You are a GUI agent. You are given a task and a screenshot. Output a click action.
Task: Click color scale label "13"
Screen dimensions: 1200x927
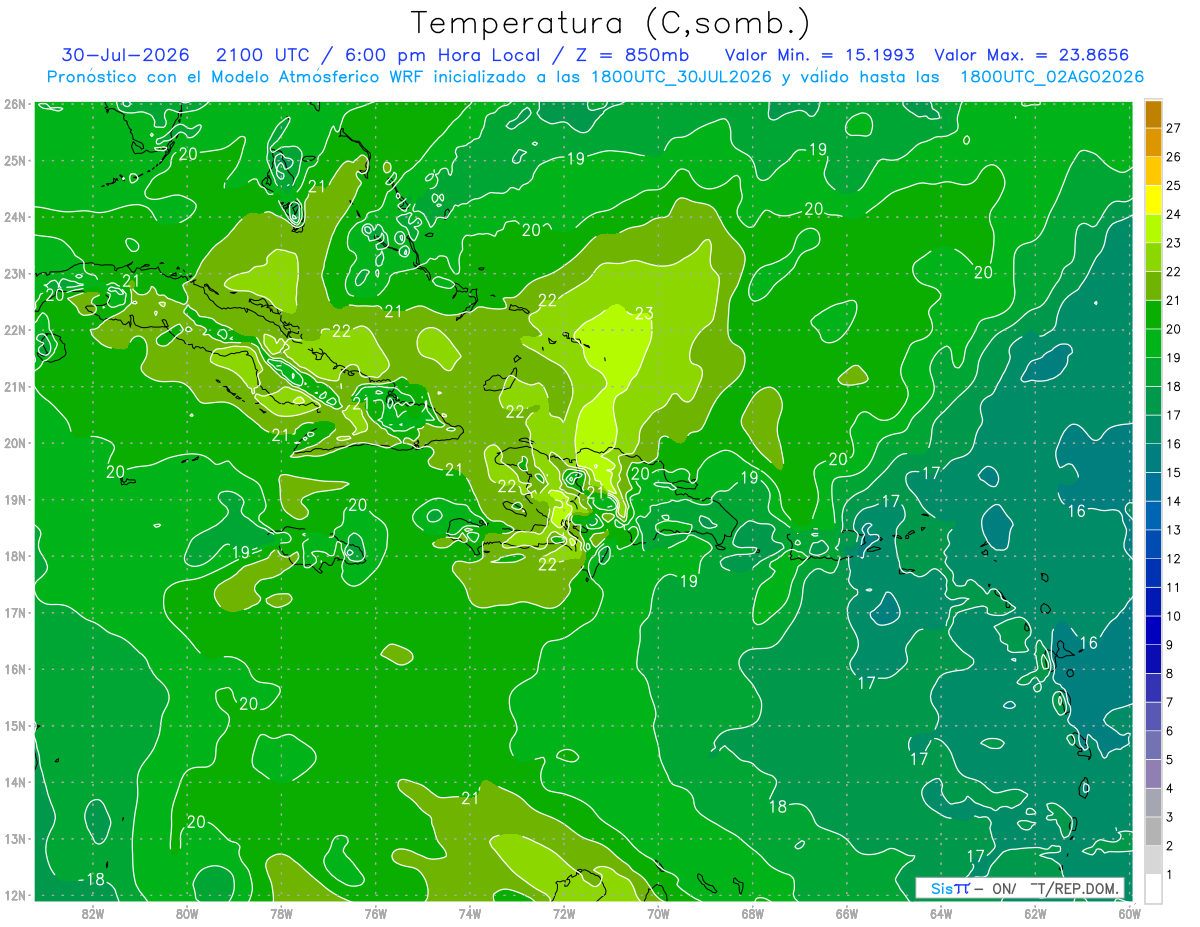coord(1173,530)
